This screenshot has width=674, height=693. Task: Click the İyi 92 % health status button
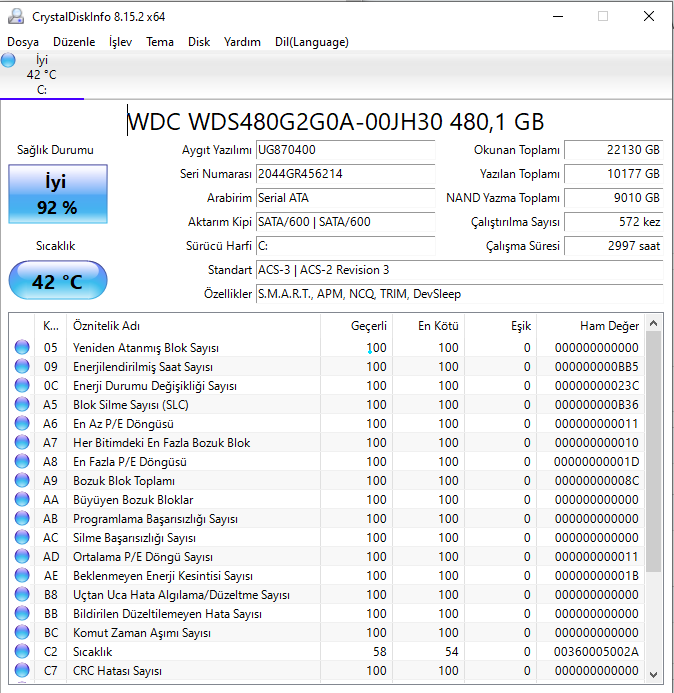coord(58,194)
